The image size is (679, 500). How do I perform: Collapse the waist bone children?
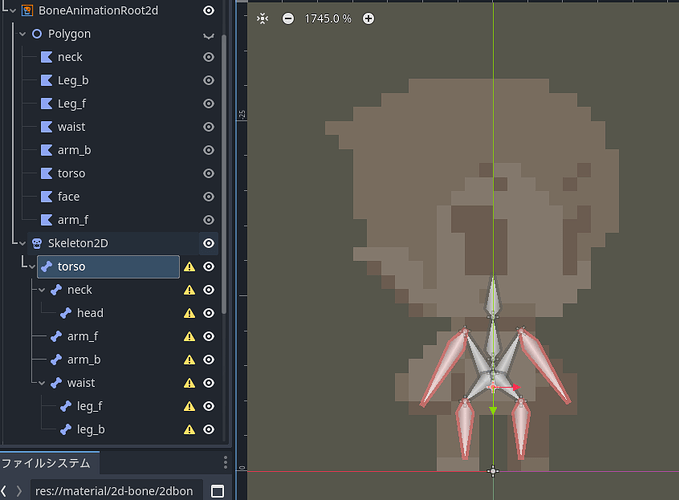coord(41,383)
